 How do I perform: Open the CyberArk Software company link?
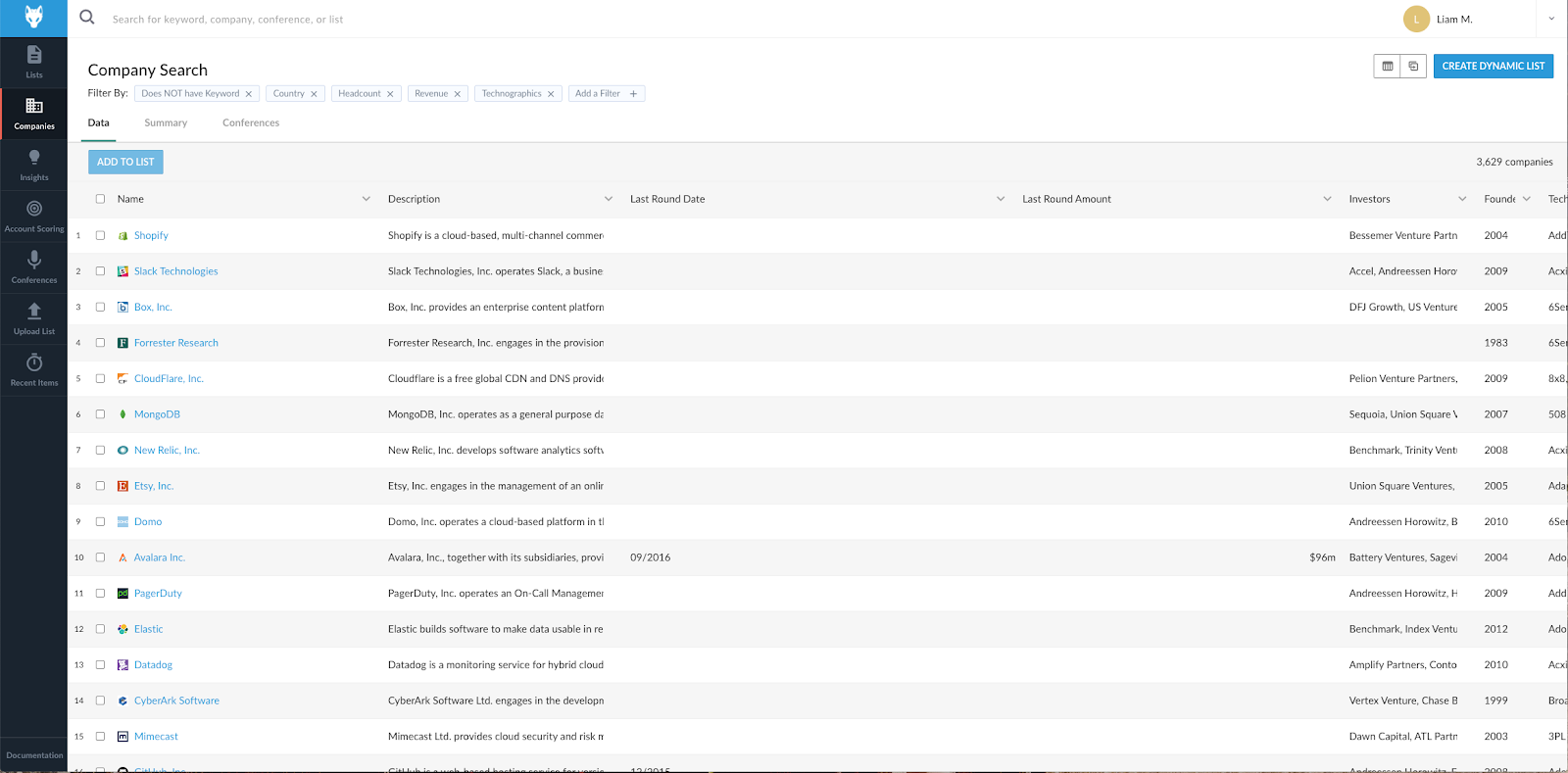click(176, 701)
